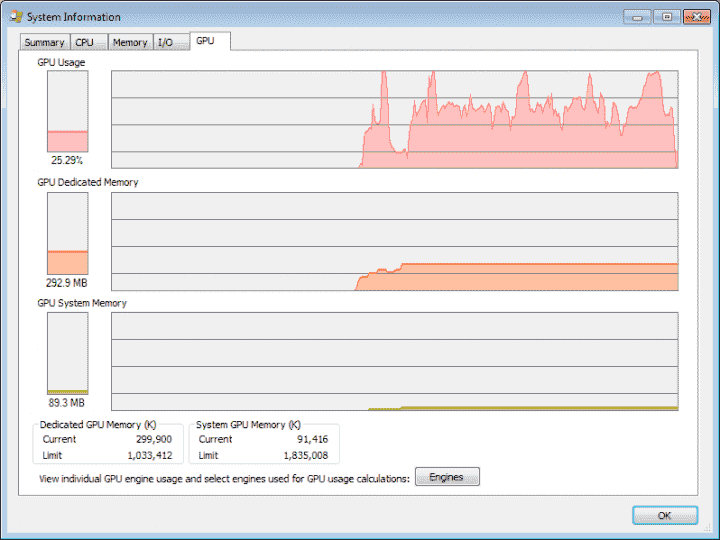Click the GPU Usage history graph
The width and height of the screenshot is (720, 540).
[x=395, y=119]
